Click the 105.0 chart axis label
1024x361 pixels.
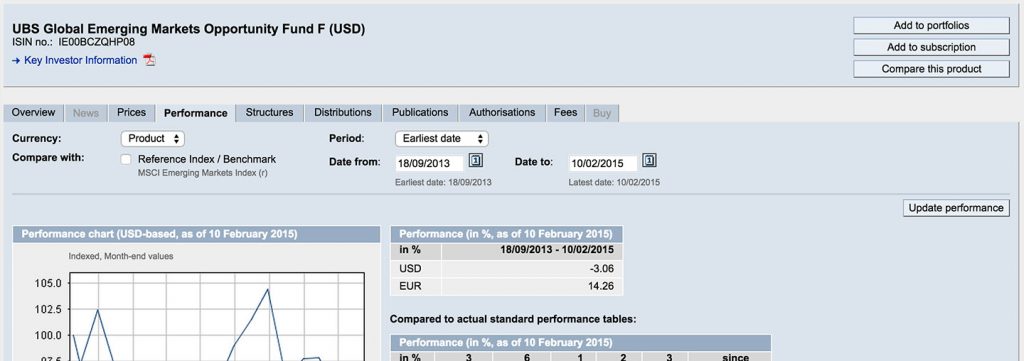48,283
